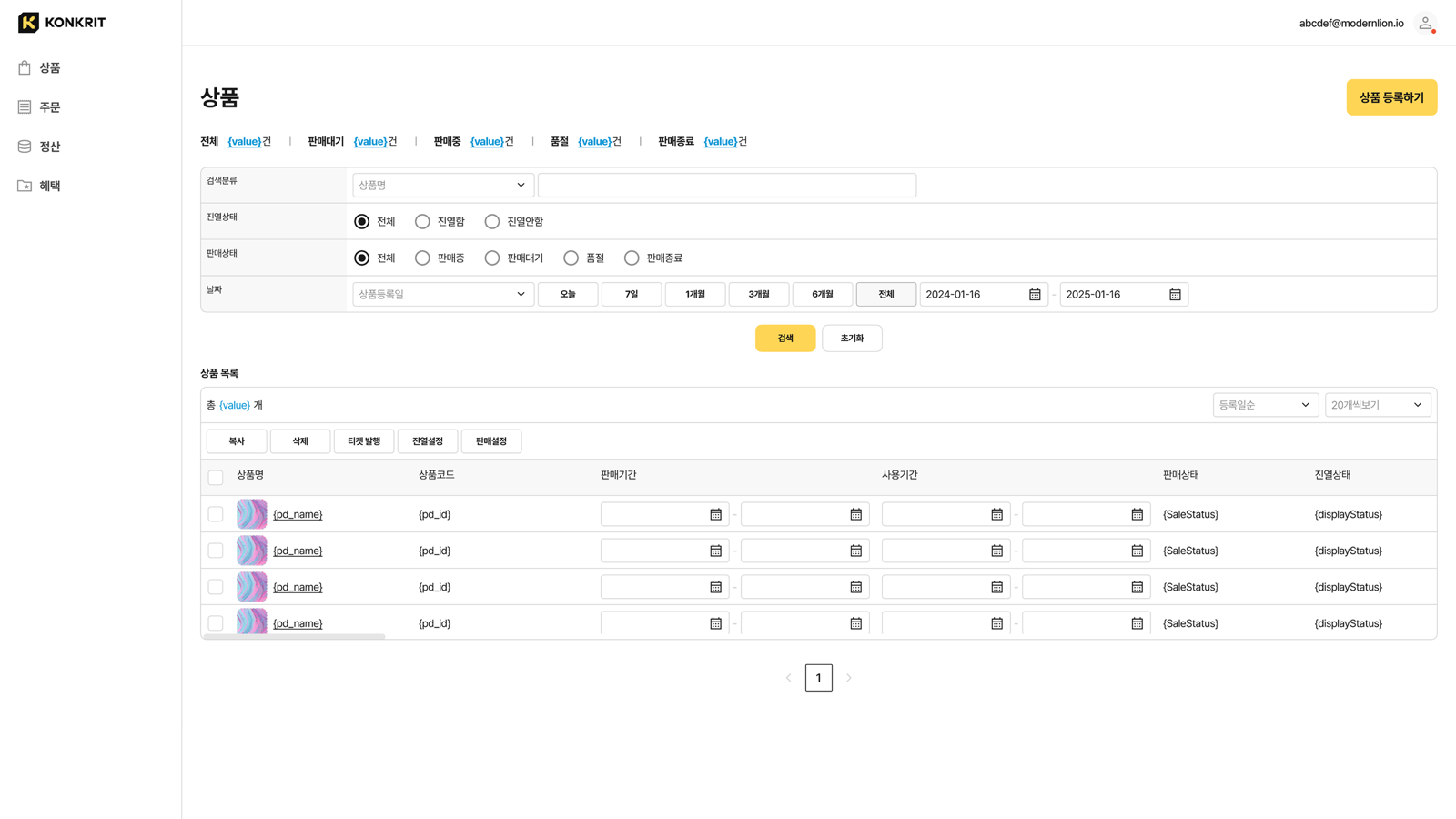Open the 상품 sidebar menu
Screen dimensions: 1456x819
(39, 68)
